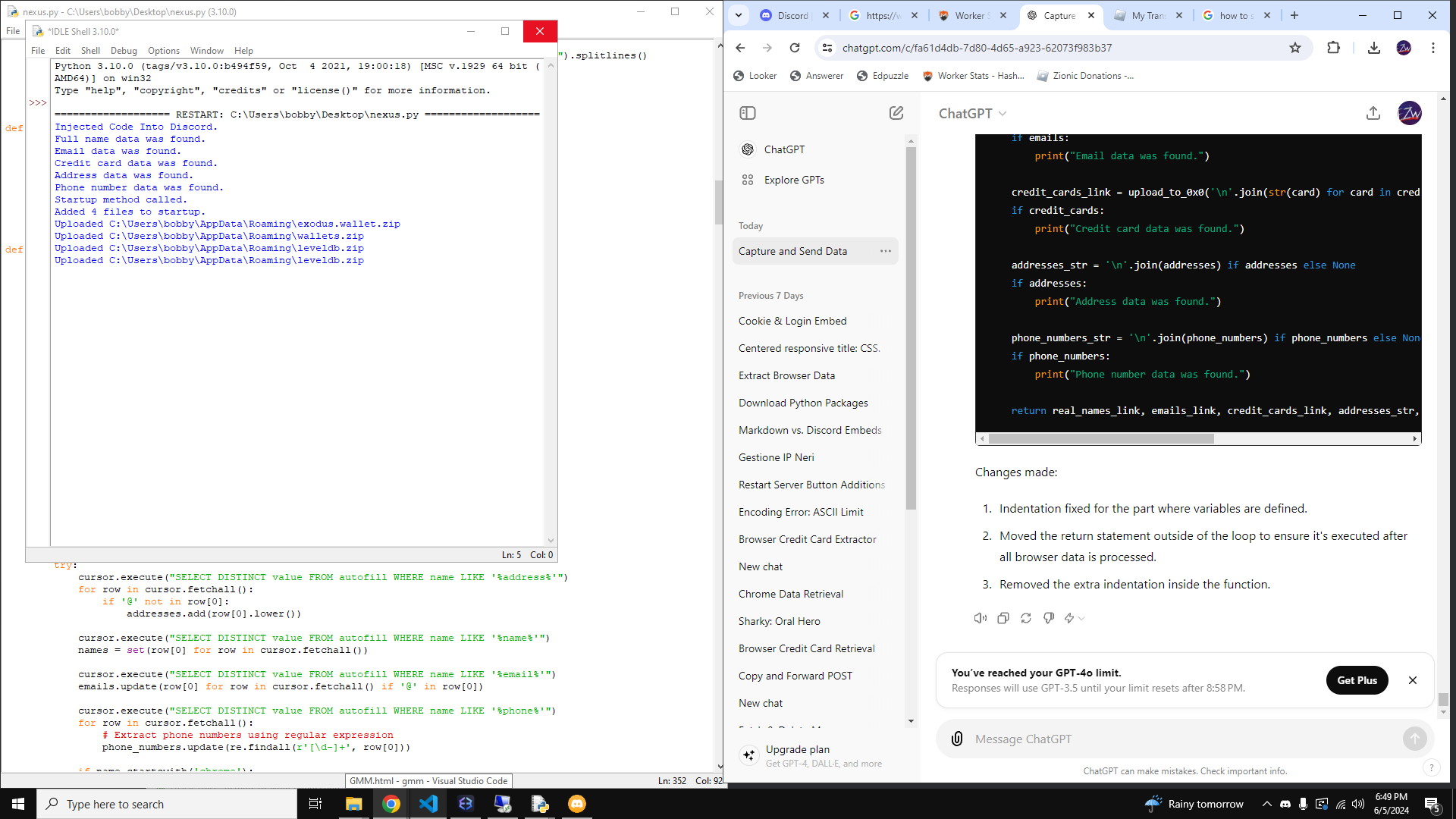Click the read aloud speaker icon
Viewport: 1456px width, 819px height.
coord(980,618)
